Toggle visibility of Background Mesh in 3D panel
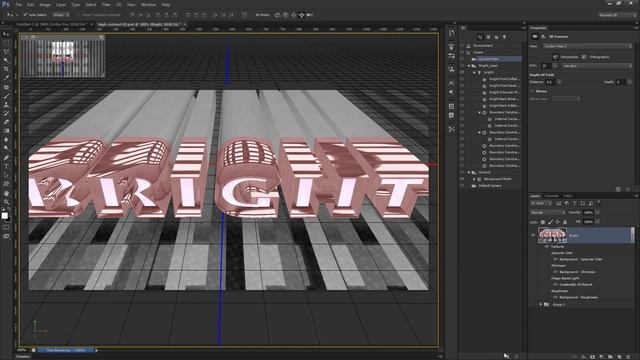The image size is (640, 360). (462, 179)
